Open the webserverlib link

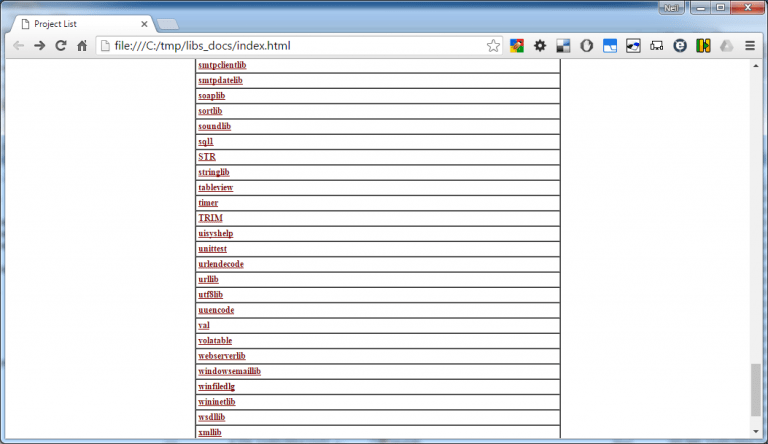[221, 356]
